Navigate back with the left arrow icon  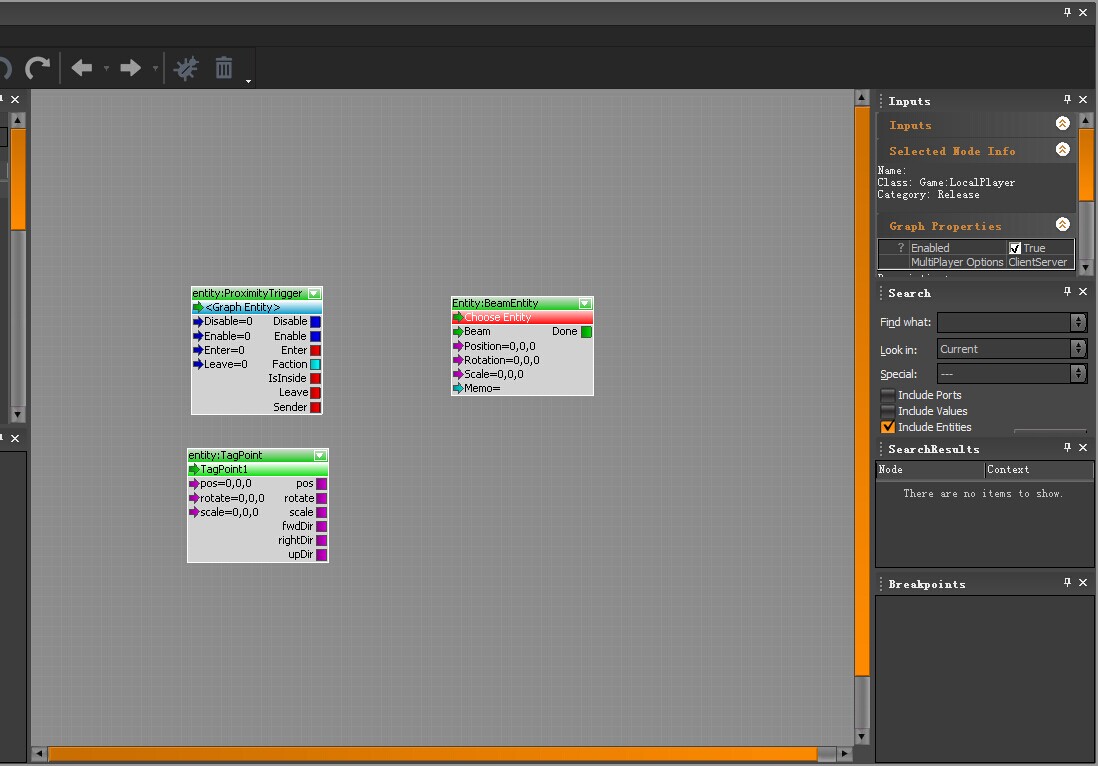pos(82,68)
